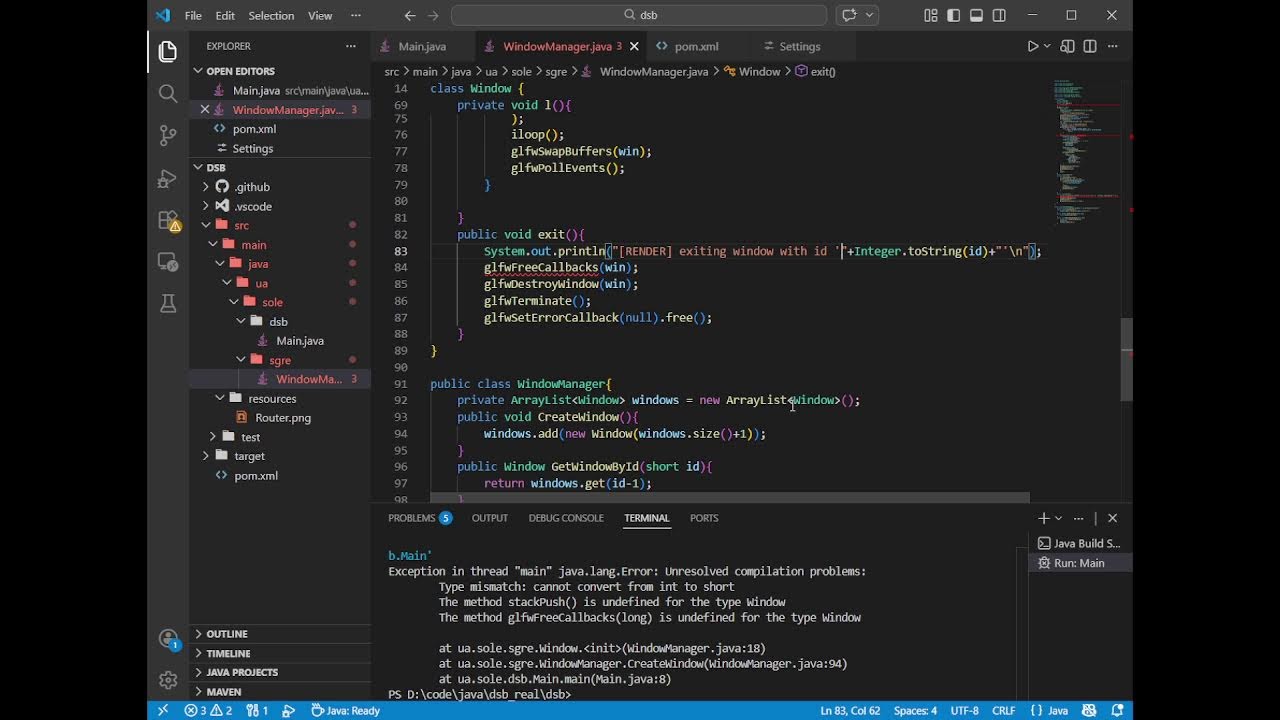
Task: Toggle the Primary Side Bar visibility
Action: tap(954, 15)
